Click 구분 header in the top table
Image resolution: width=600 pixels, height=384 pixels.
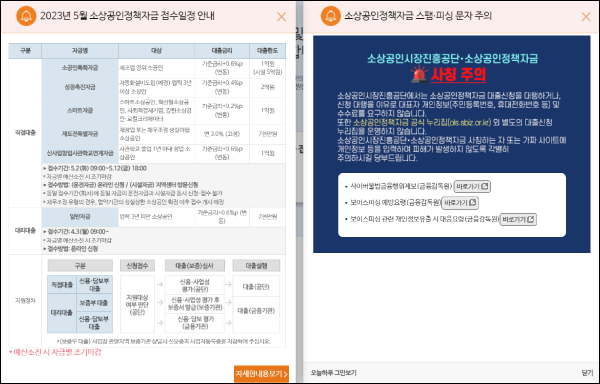[25, 51]
